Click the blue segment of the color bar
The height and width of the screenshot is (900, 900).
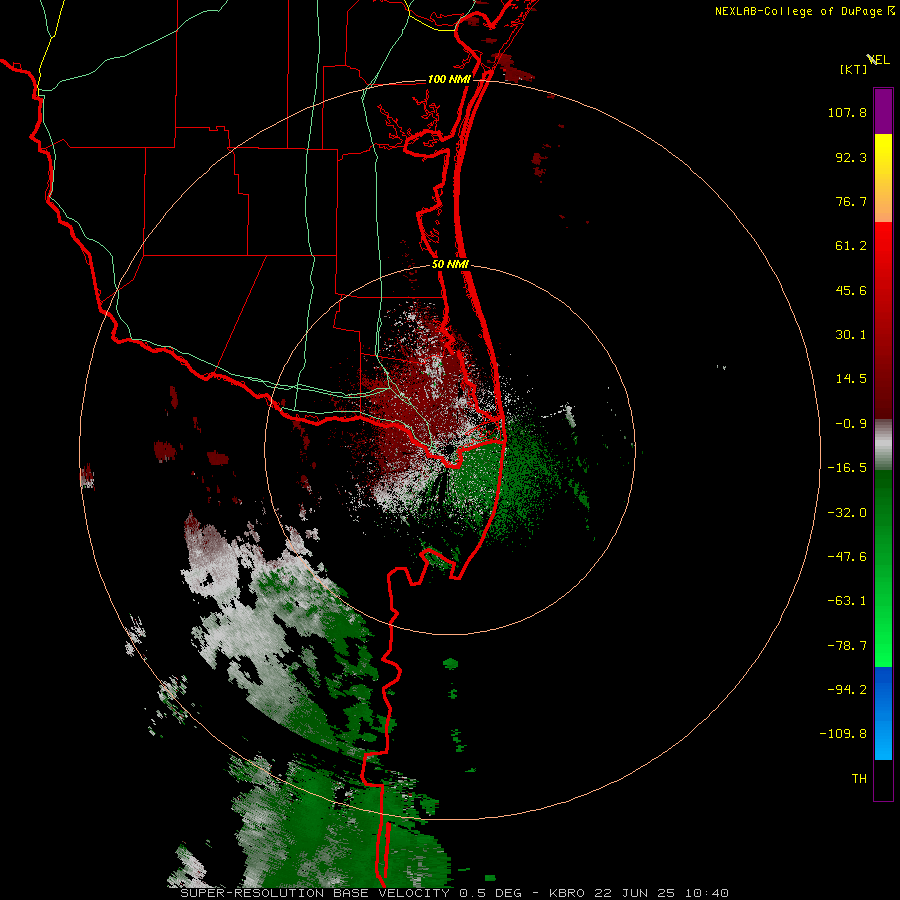tap(883, 713)
